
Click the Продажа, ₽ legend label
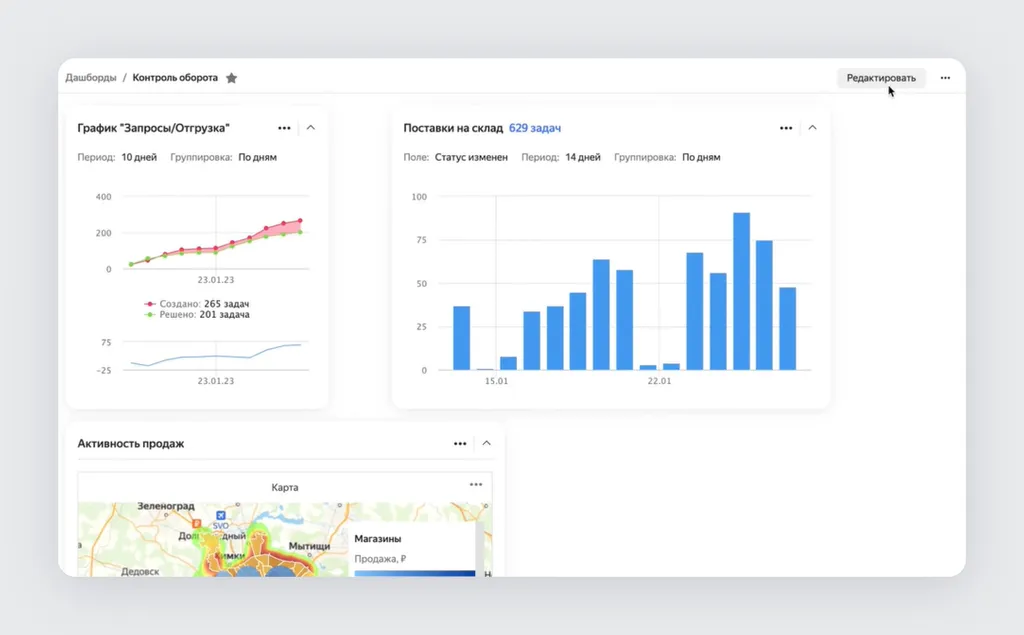tap(380, 559)
